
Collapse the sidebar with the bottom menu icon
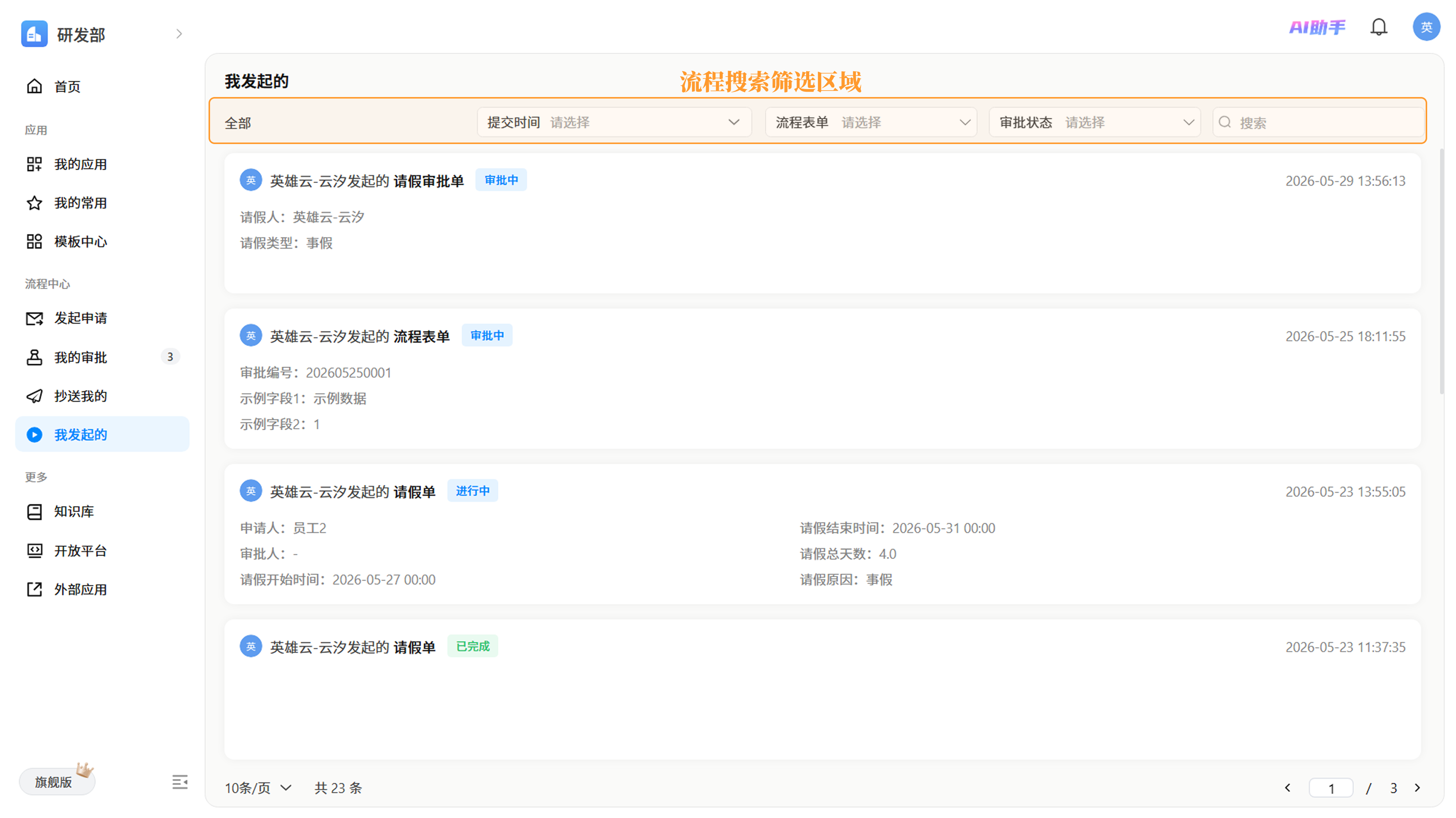click(x=180, y=782)
